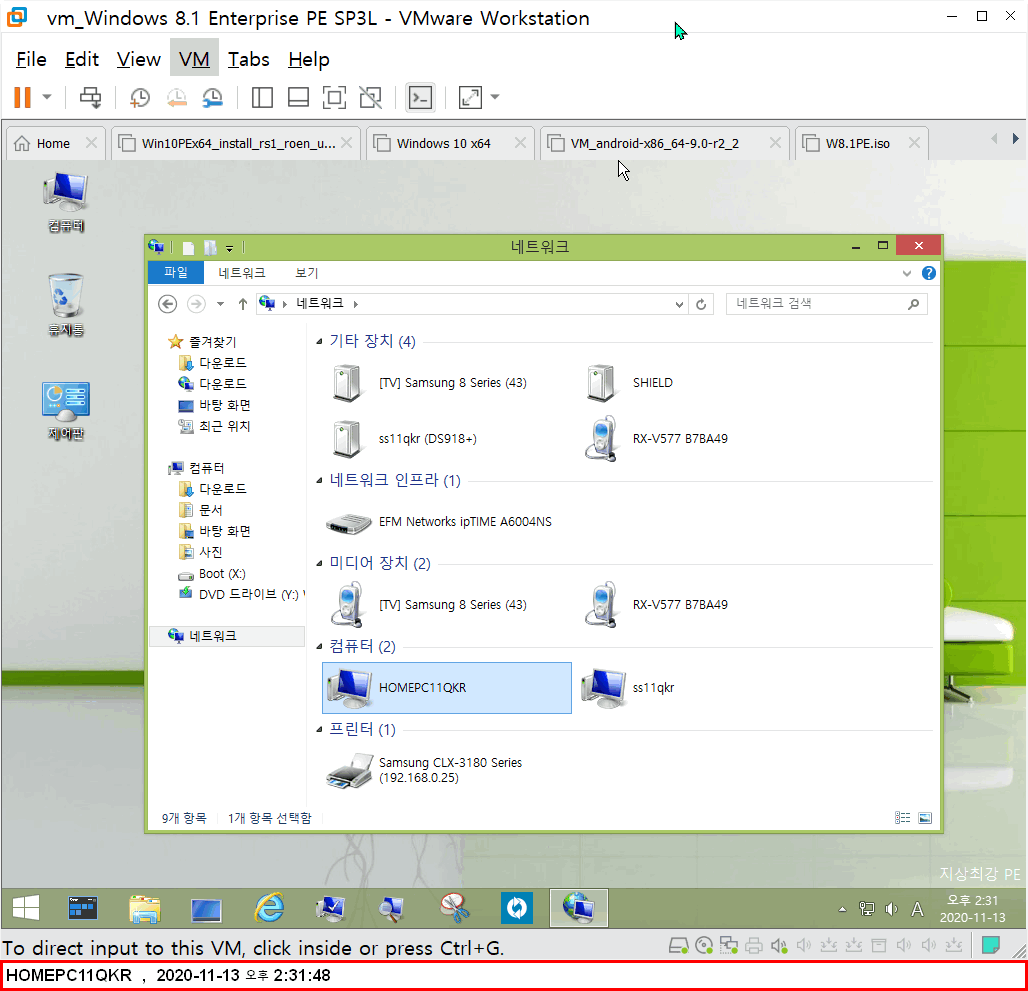This screenshot has width=1028, height=991.
Task: Switch to details view
Action: pos(902,818)
